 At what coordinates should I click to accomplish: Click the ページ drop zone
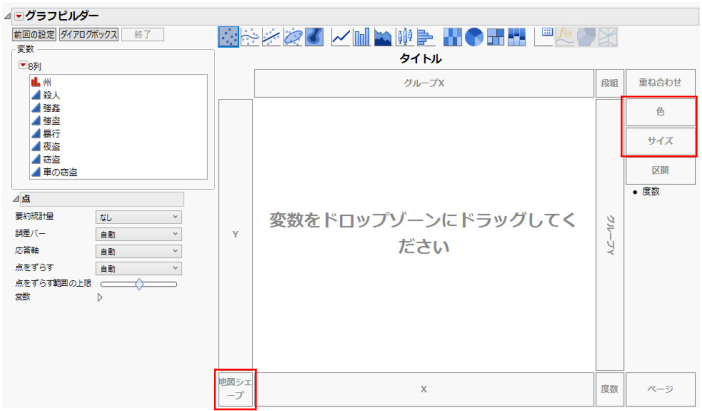click(x=660, y=389)
